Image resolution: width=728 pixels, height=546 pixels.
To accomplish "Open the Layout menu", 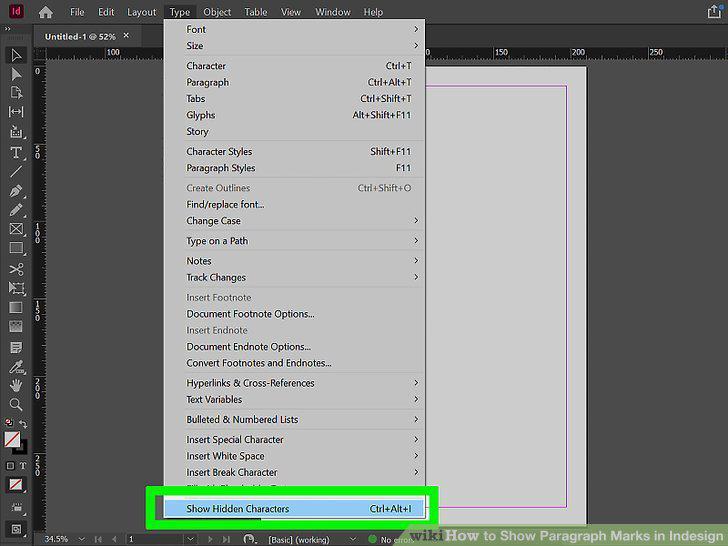I will click(x=142, y=12).
